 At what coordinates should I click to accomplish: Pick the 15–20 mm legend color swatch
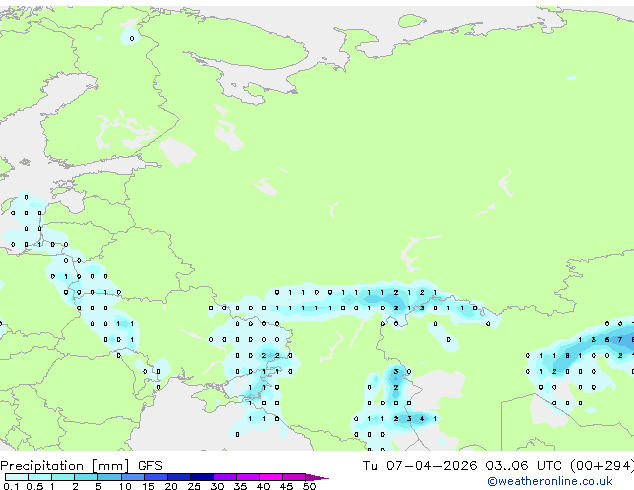click(156, 477)
